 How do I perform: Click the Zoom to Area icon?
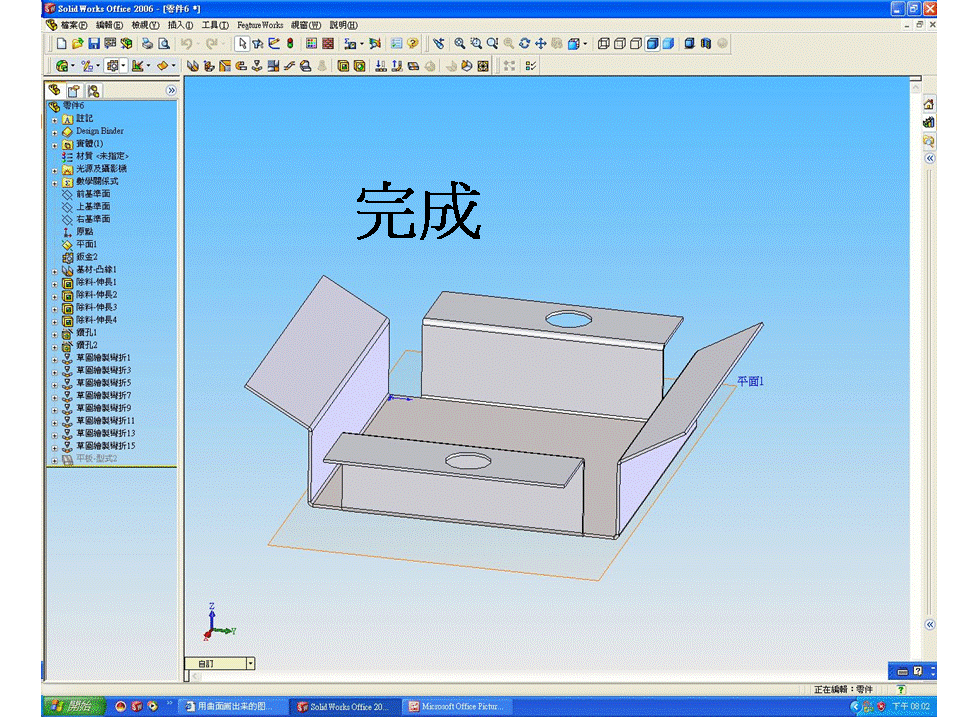[x=475, y=44]
